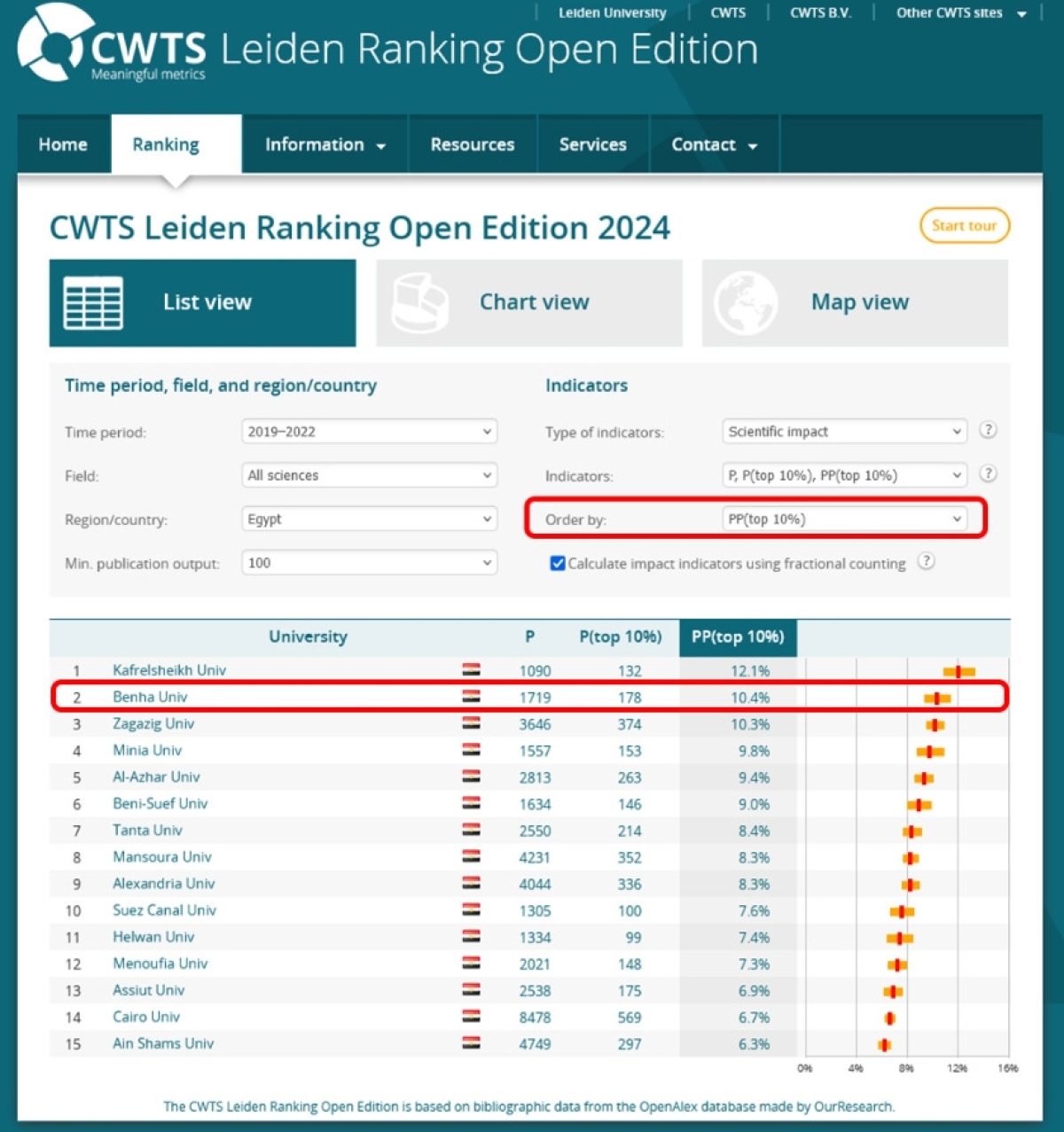Click Egypt flag in Beni-Suef Univ row
The height and width of the screenshot is (1132, 1064).
pos(472,803)
